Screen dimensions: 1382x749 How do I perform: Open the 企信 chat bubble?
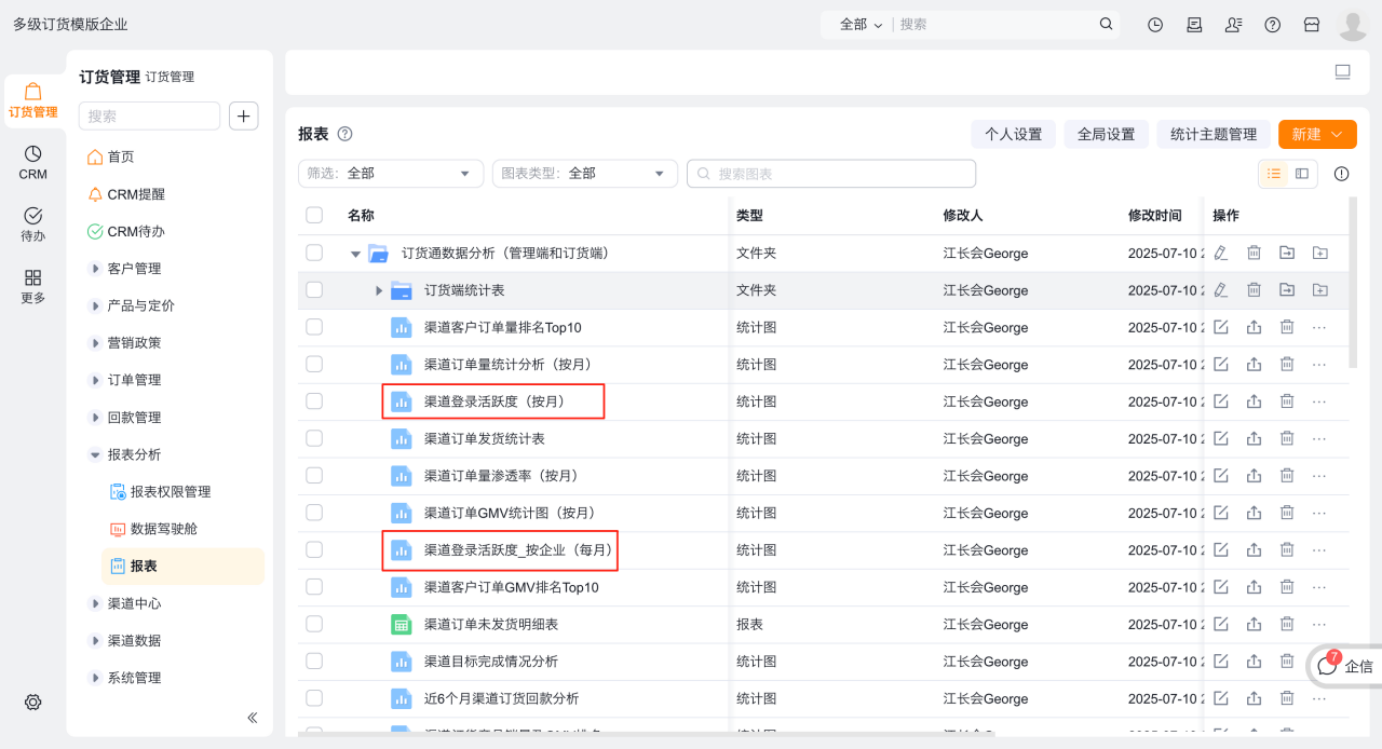point(1345,666)
